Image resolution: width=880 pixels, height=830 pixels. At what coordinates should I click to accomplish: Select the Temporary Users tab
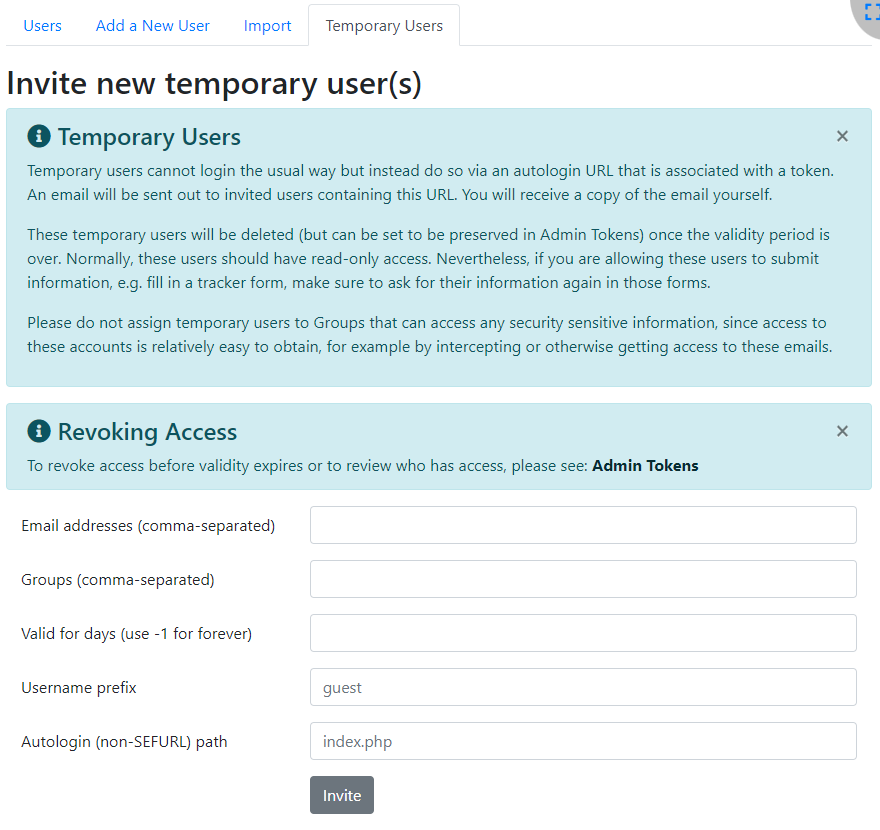click(x=384, y=26)
